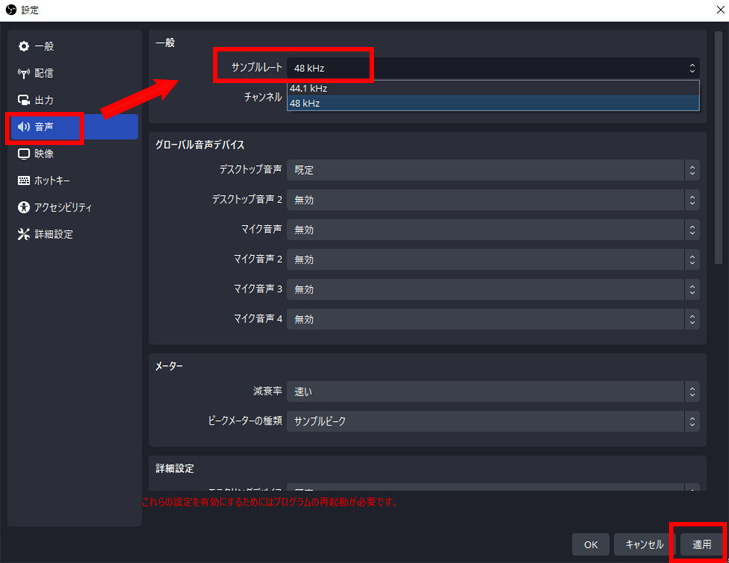Open the 詳細設定 tab label in sidebar
The width and height of the screenshot is (729, 563).
54,234
